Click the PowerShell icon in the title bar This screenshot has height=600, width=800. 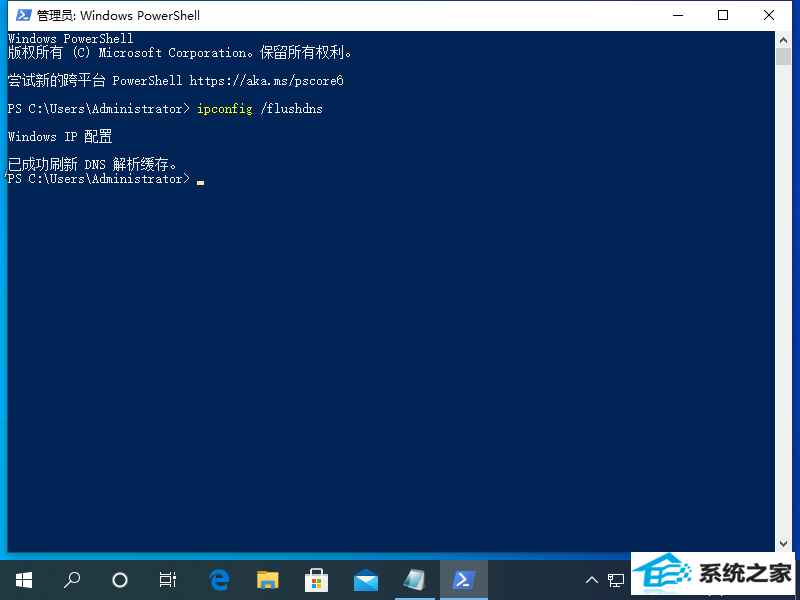[x=23, y=15]
